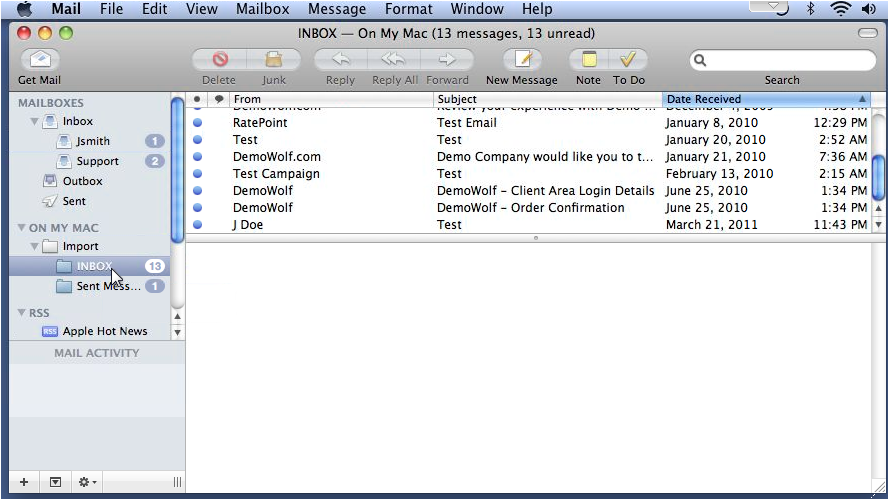The height and width of the screenshot is (500, 889).
Task: Open the gear action menu
Action: tap(87, 482)
